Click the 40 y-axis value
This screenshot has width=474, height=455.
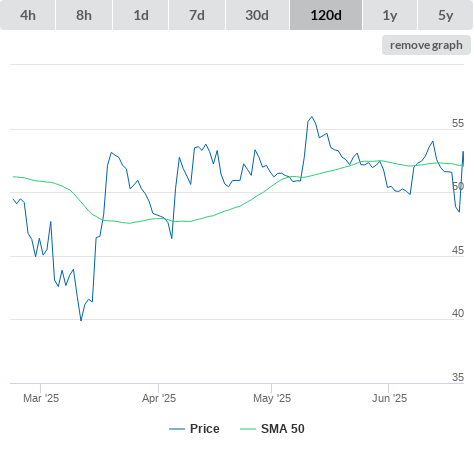pyautogui.click(x=458, y=313)
